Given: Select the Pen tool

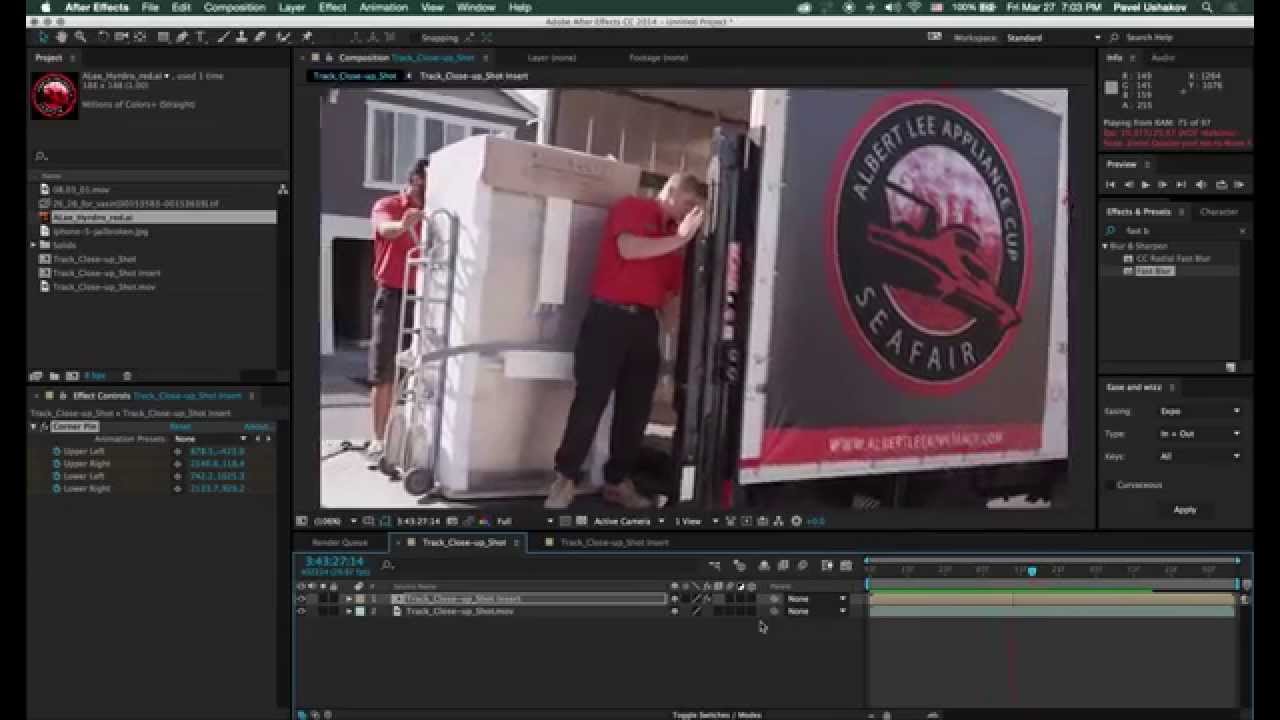Looking at the screenshot, I should tap(181, 37).
